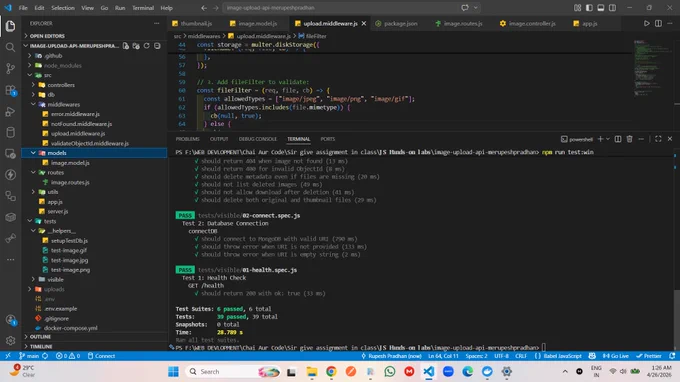This screenshot has width=680, height=382.
Task: Go forward with navigation arrow
Action: click(x=216, y=8)
